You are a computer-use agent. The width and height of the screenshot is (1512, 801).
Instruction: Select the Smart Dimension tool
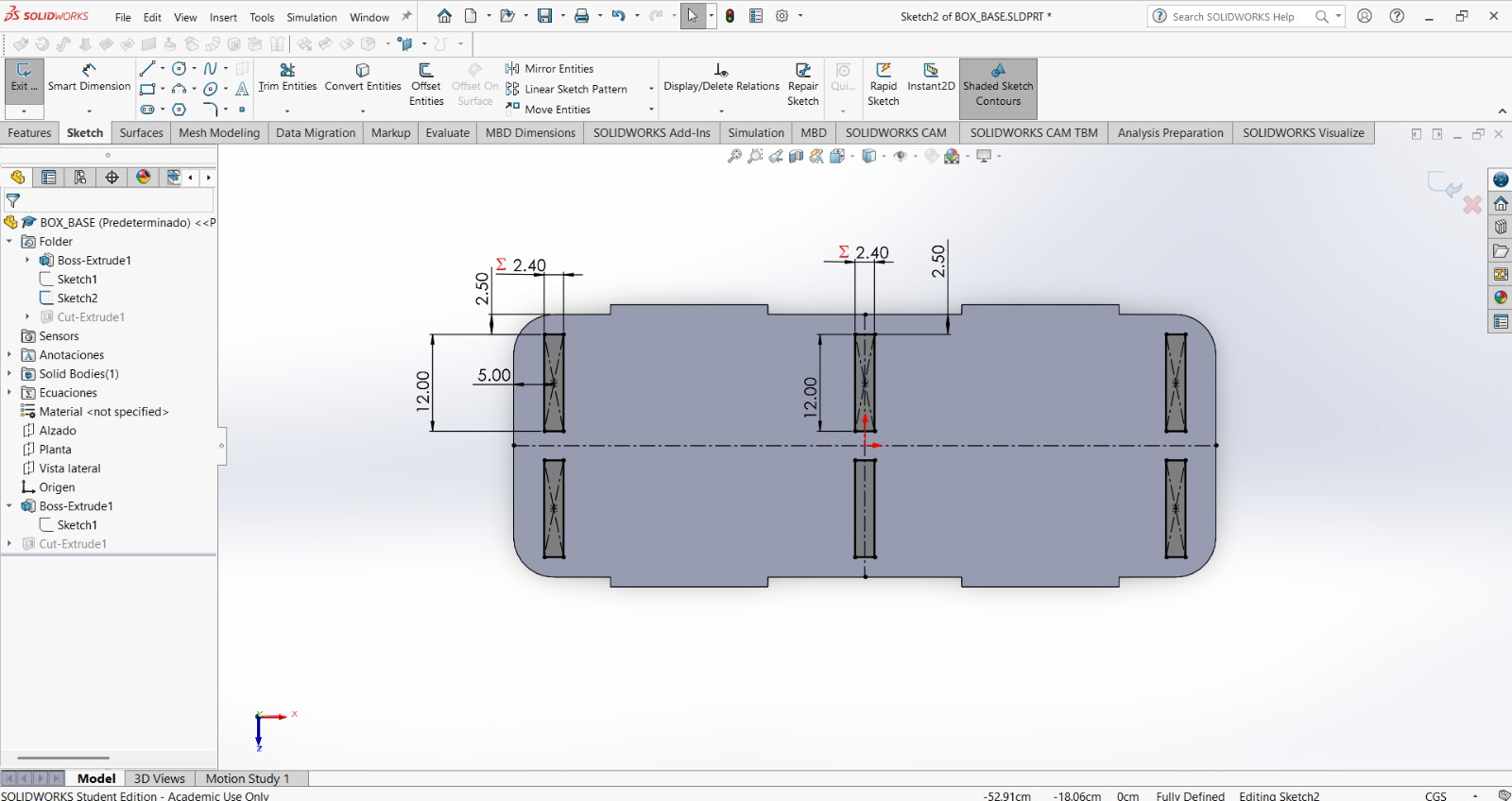tap(89, 77)
